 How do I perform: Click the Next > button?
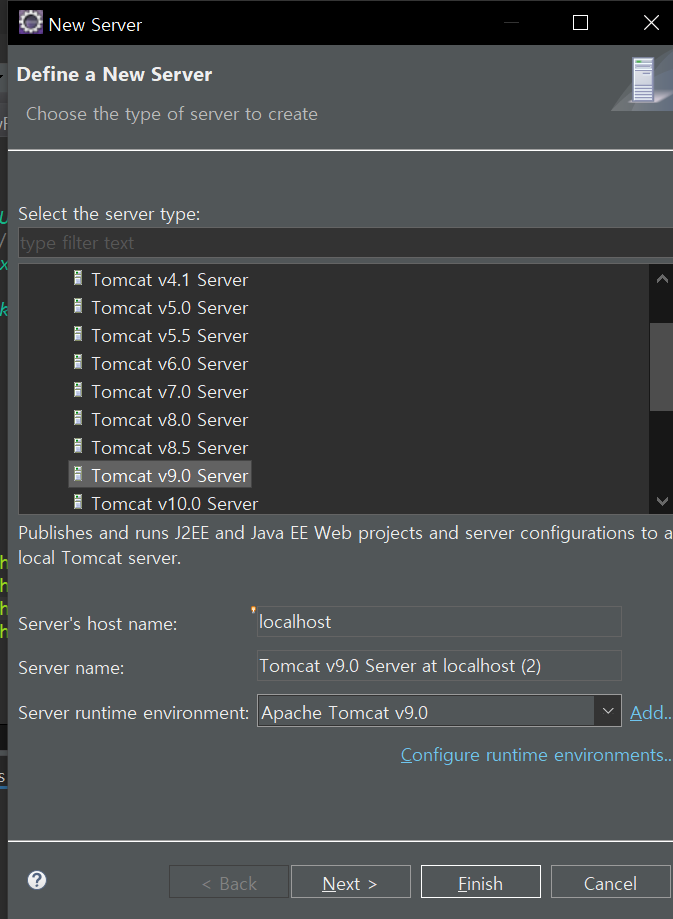351,881
